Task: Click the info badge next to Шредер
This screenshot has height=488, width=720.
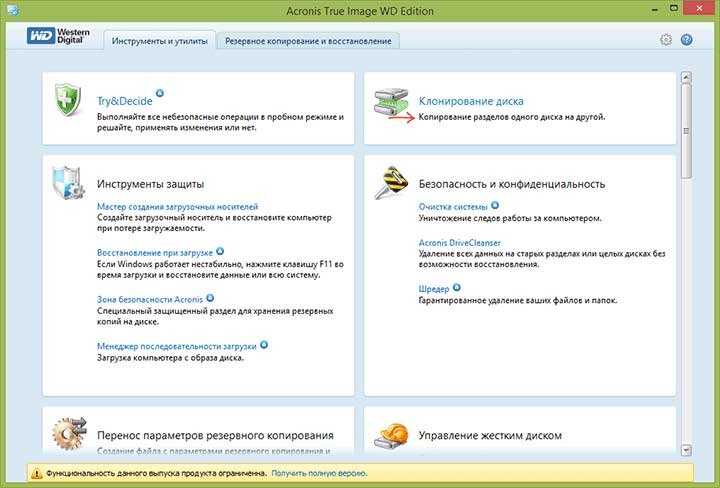Action: click(456, 287)
